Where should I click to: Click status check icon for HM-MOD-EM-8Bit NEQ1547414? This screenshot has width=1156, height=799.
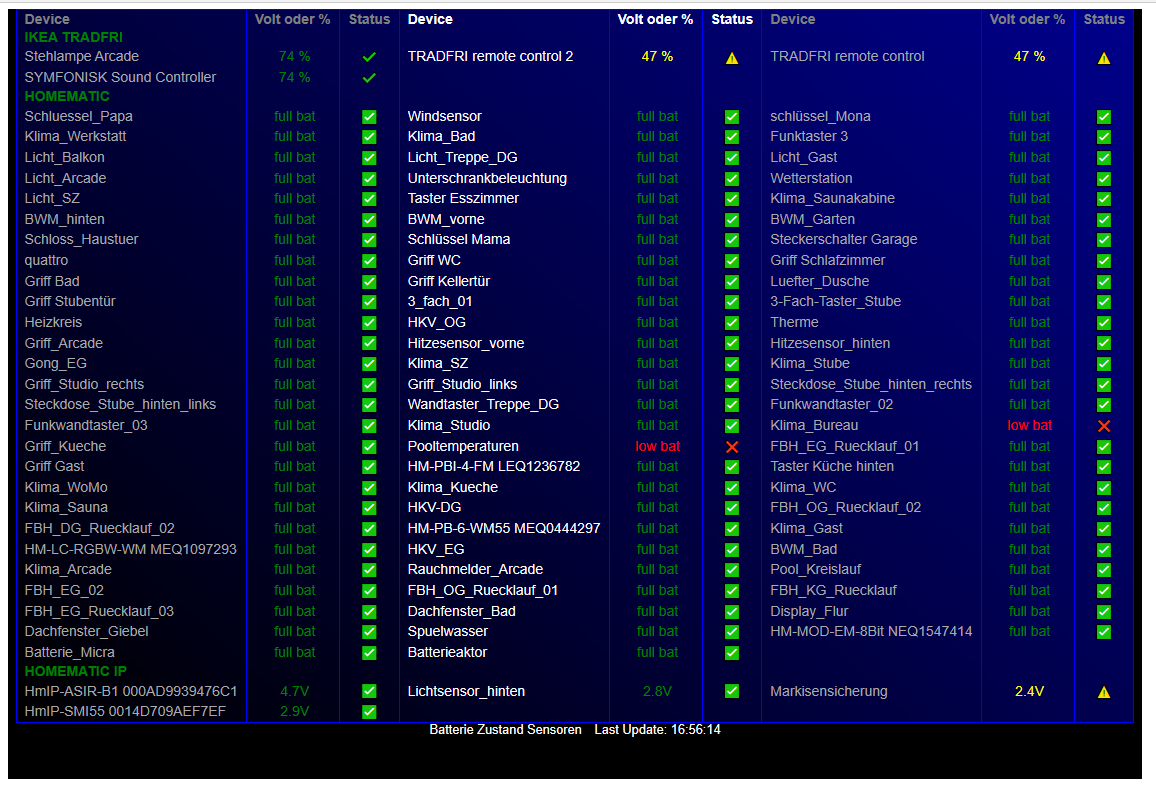point(1104,632)
